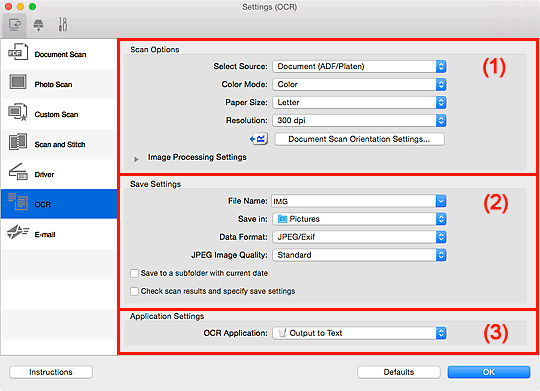Click the Document Scan Orientation Settings button
This screenshot has width=540, height=391.
coord(359,139)
